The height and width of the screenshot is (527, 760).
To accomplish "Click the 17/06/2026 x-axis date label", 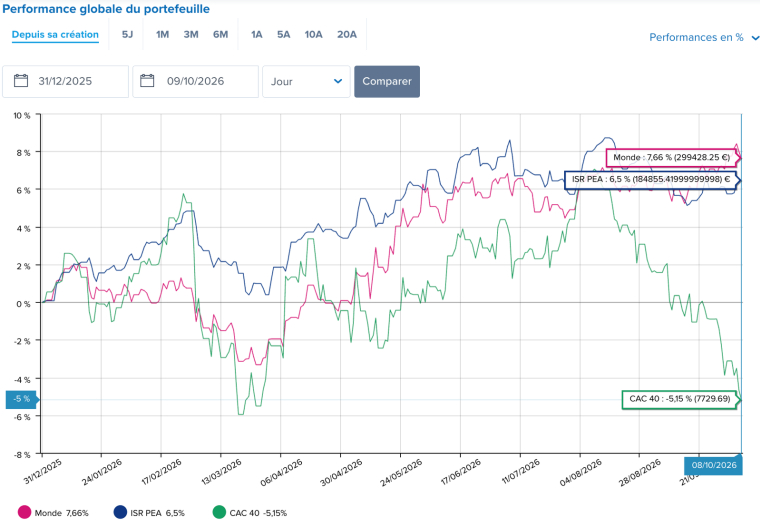I will point(461,472).
